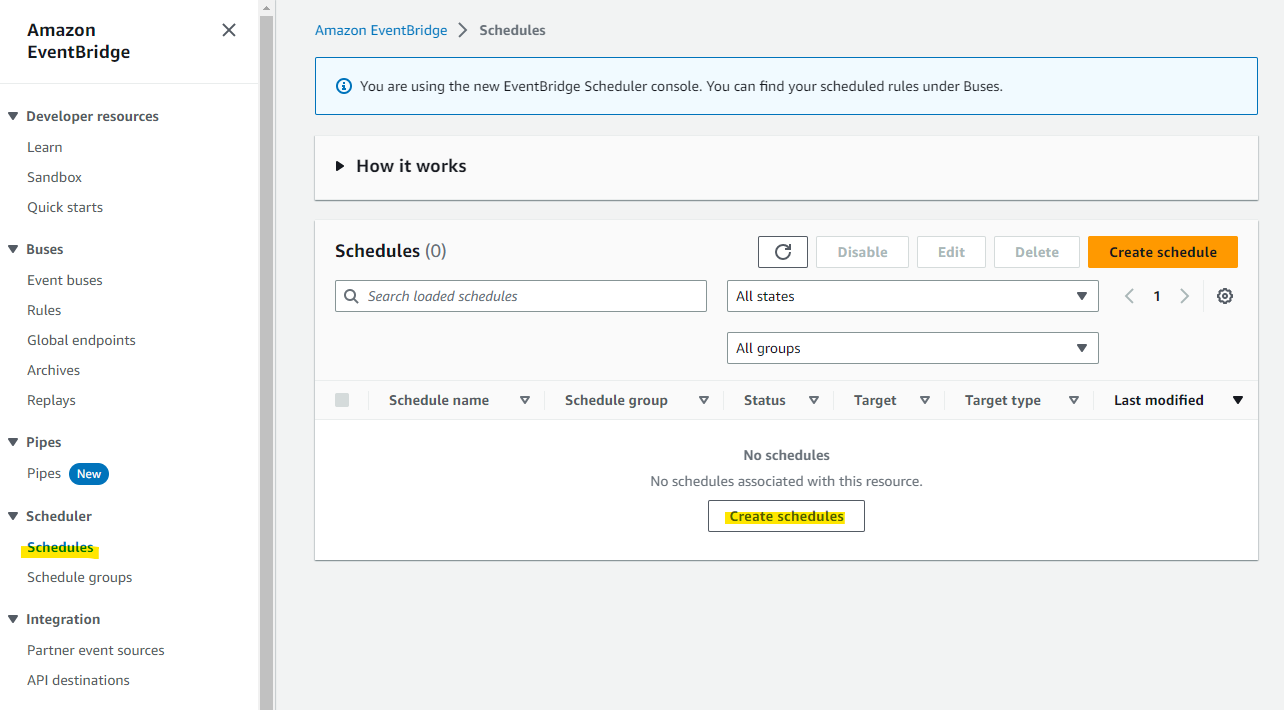Open Schedule groups in sidebar
The height and width of the screenshot is (710, 1284).
click(80, 577)
